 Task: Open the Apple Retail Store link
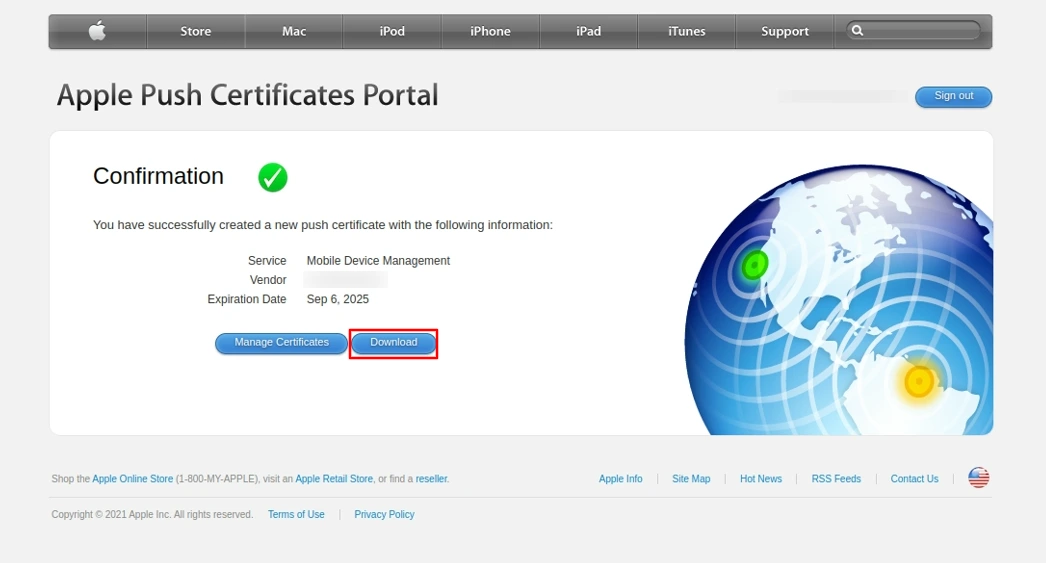coord(334,479)
